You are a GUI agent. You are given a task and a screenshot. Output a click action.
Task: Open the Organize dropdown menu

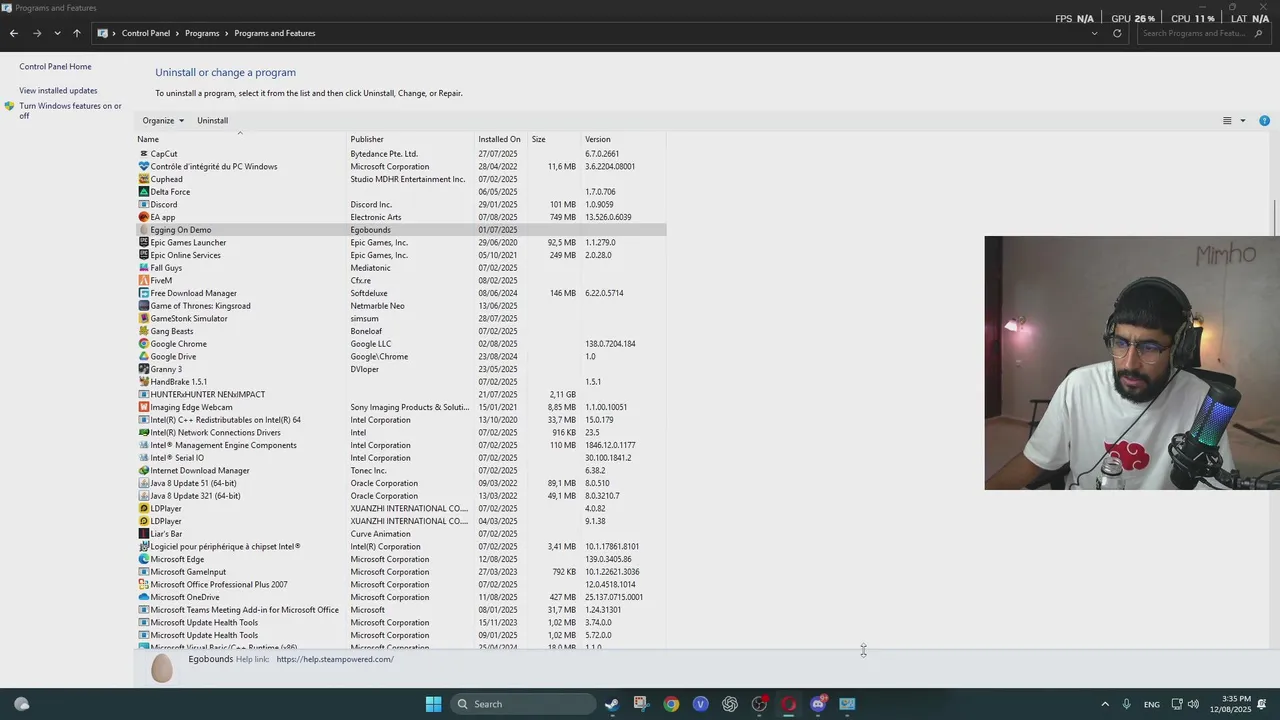click(x=163, y=120)
